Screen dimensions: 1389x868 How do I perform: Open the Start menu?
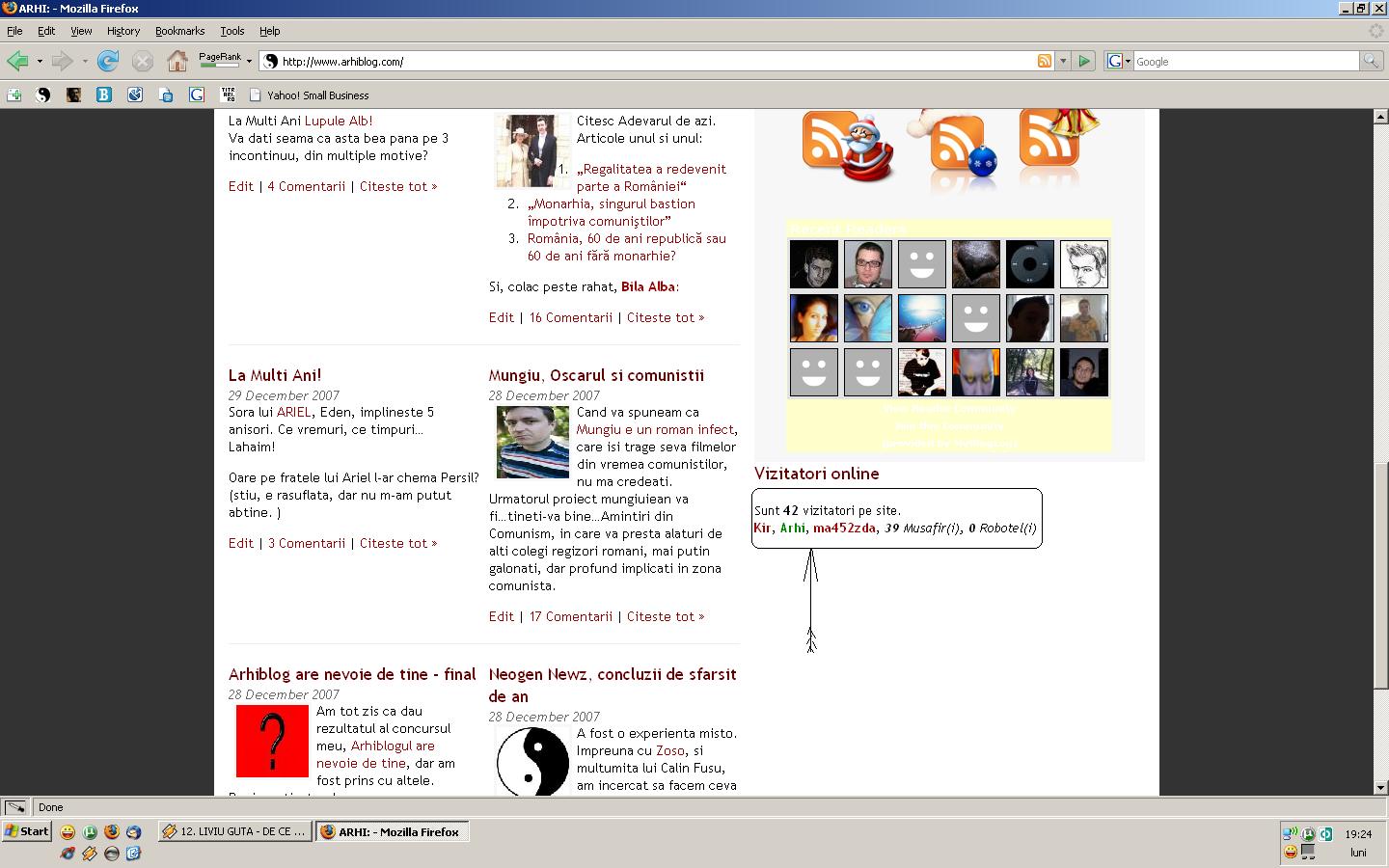pyautogui.click(x=27, y=831)
